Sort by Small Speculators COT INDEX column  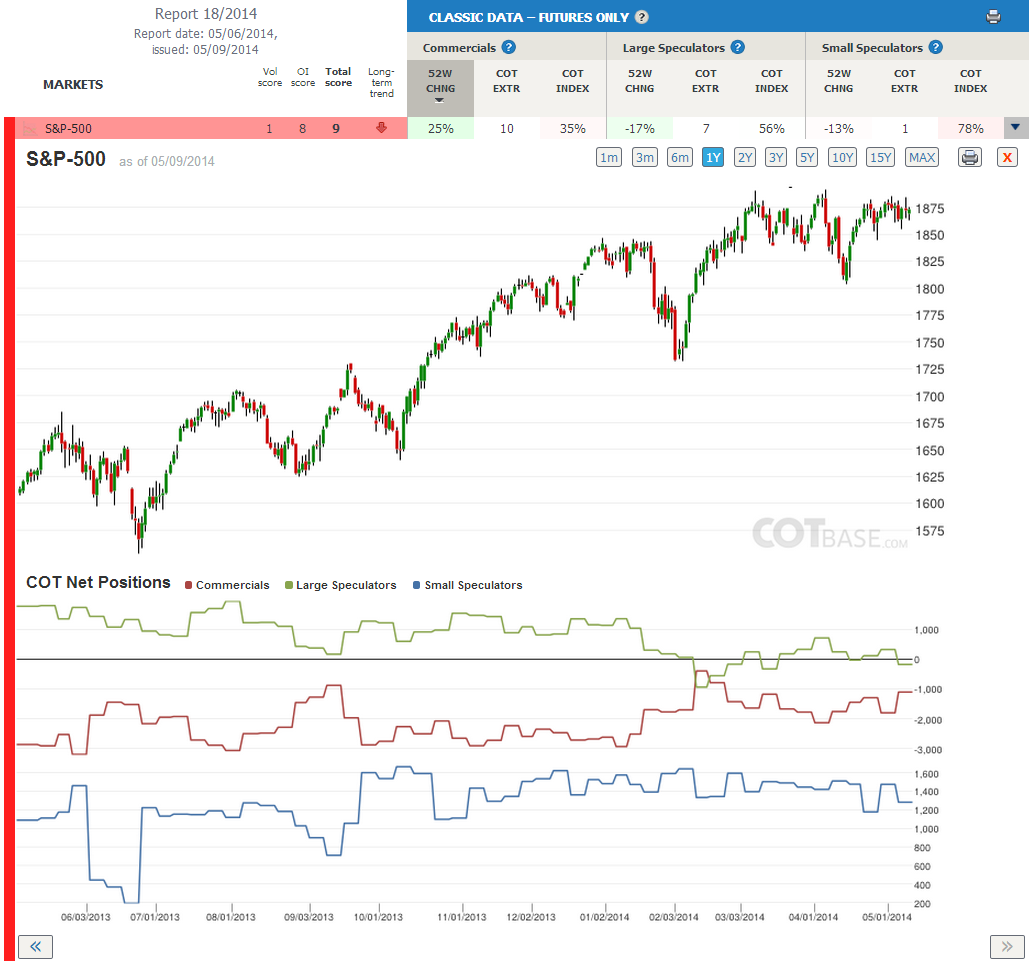tap(971, 81)
